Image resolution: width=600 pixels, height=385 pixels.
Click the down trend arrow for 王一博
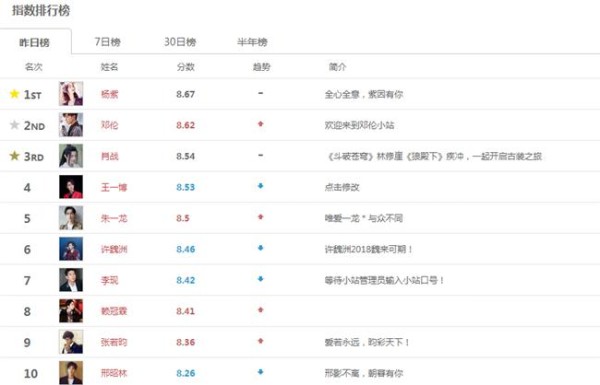click(261, 186)
